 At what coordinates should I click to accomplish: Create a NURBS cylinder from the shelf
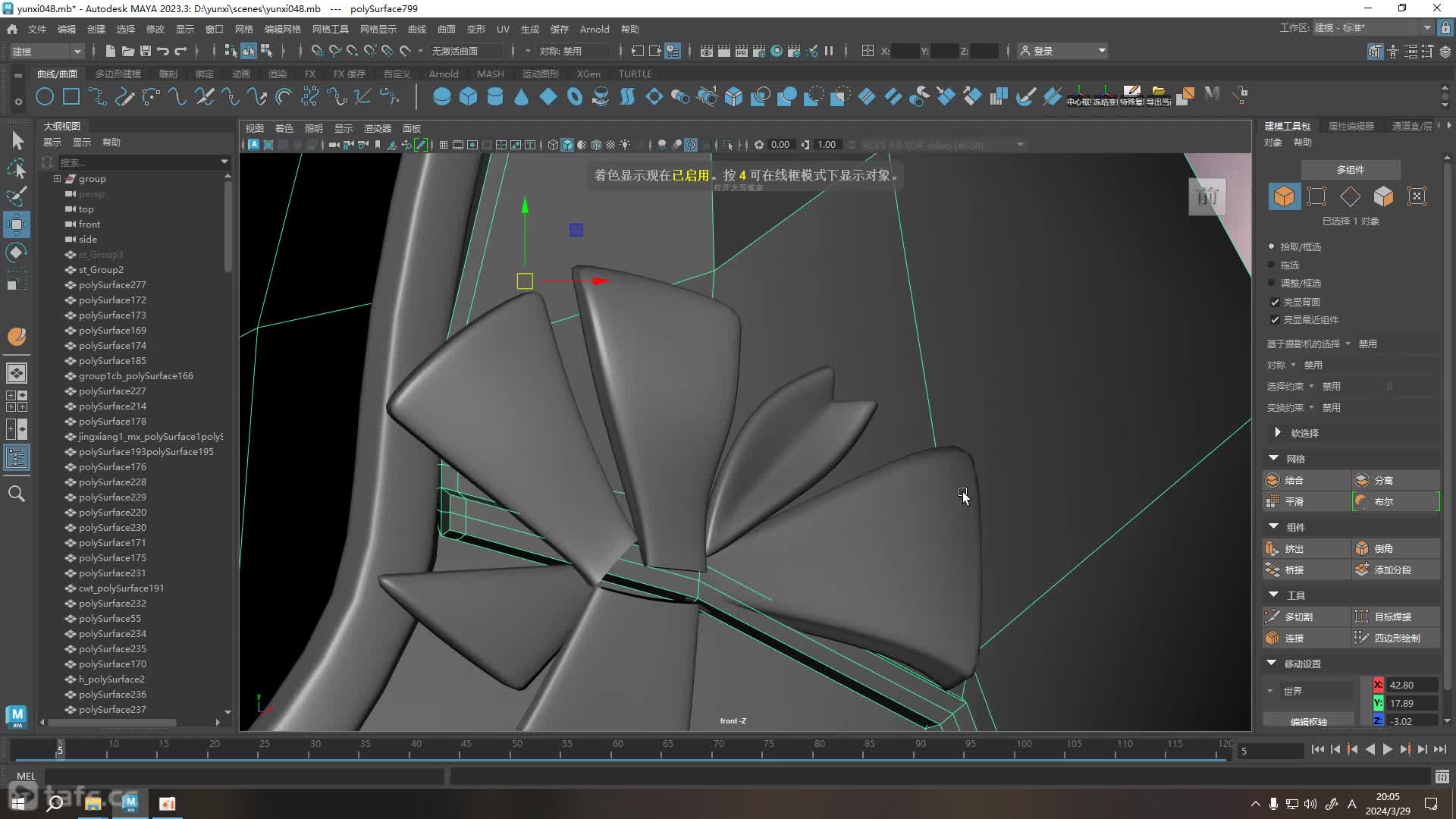click(x=494, y=96)
